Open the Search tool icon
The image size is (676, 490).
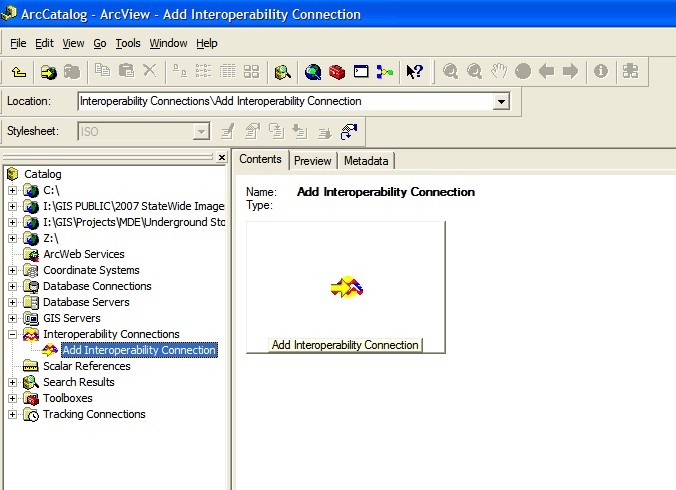(283, 72)
